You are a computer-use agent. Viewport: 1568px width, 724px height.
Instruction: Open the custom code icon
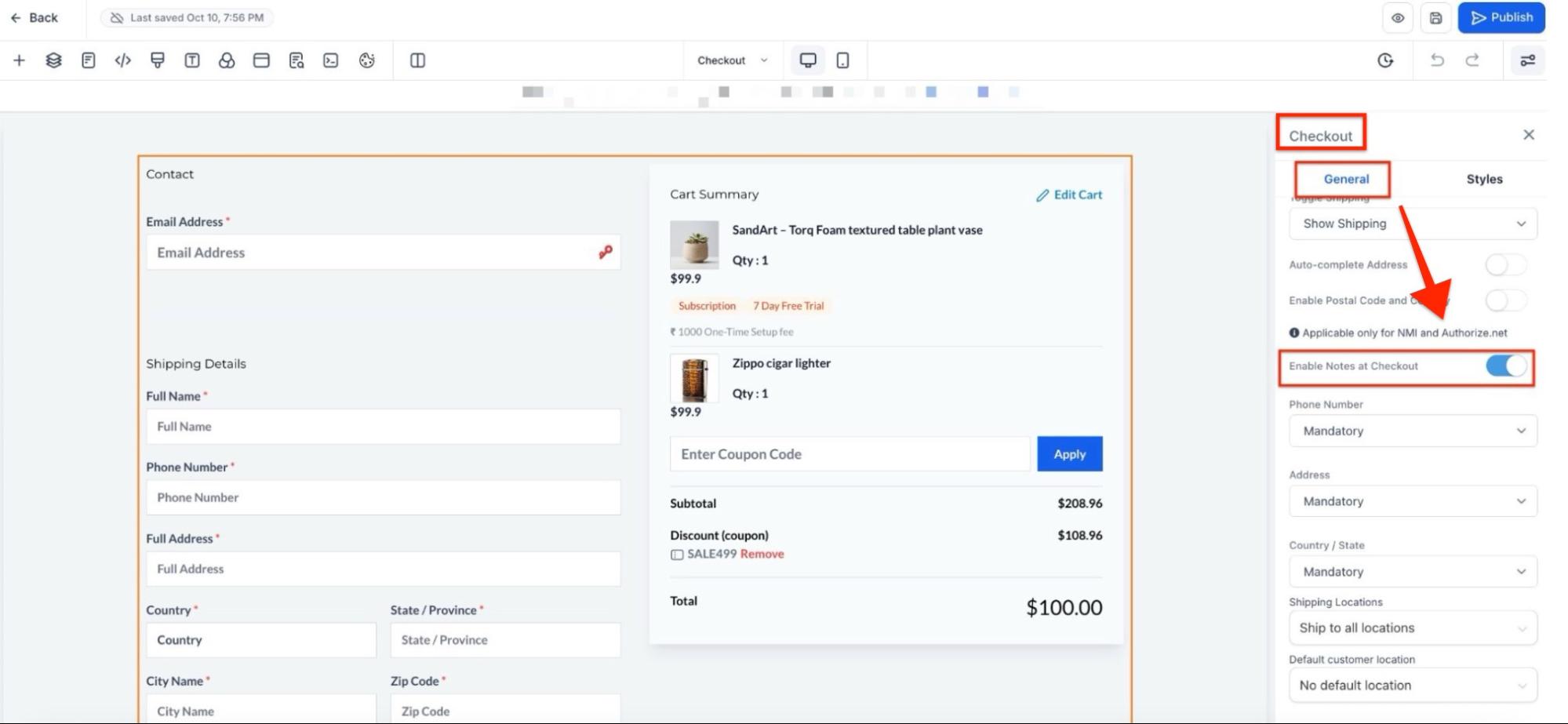pyautogui.click(x=122, y=60)
